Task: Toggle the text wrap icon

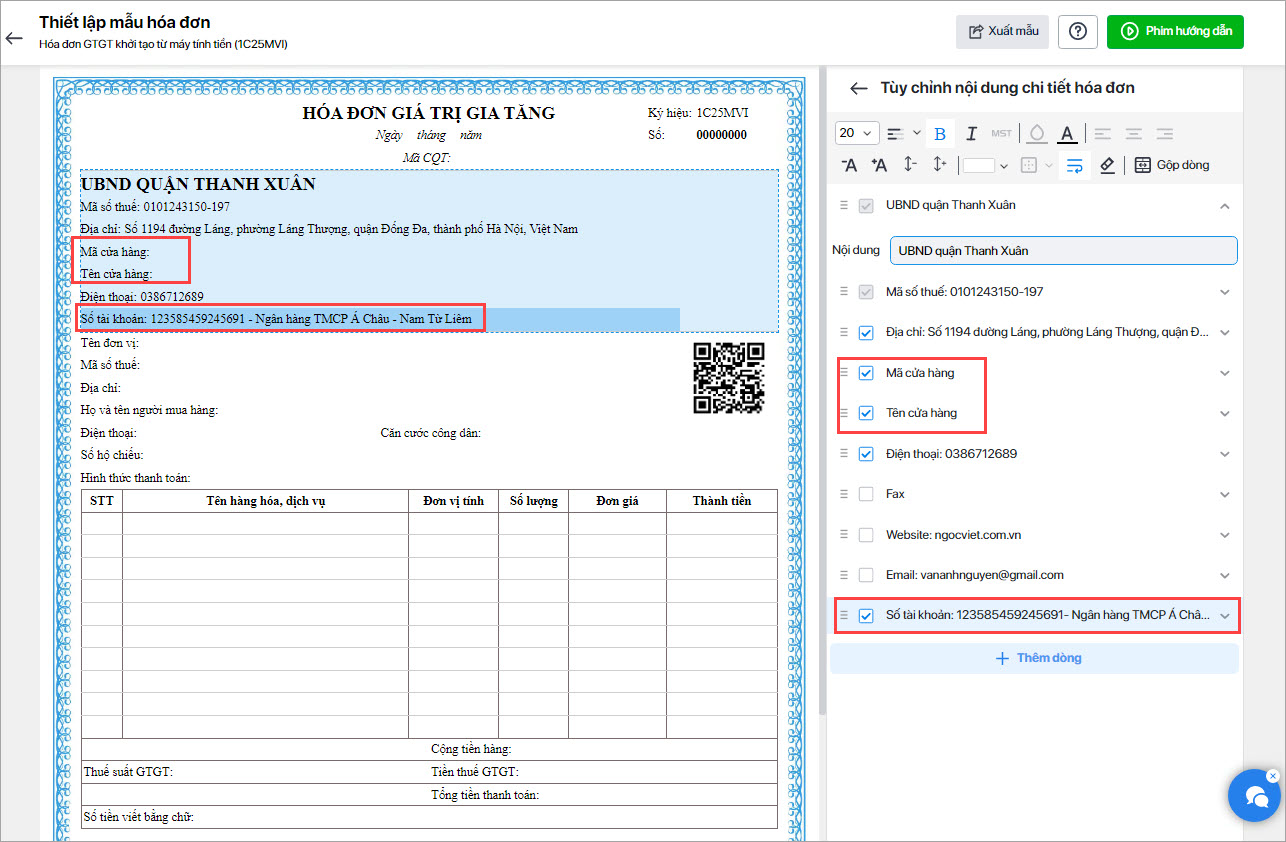Action: pos(1074,165)
